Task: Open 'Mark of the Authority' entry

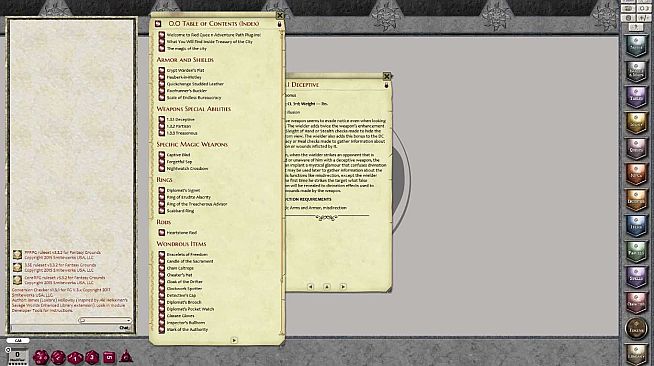Action: [187, 330]
